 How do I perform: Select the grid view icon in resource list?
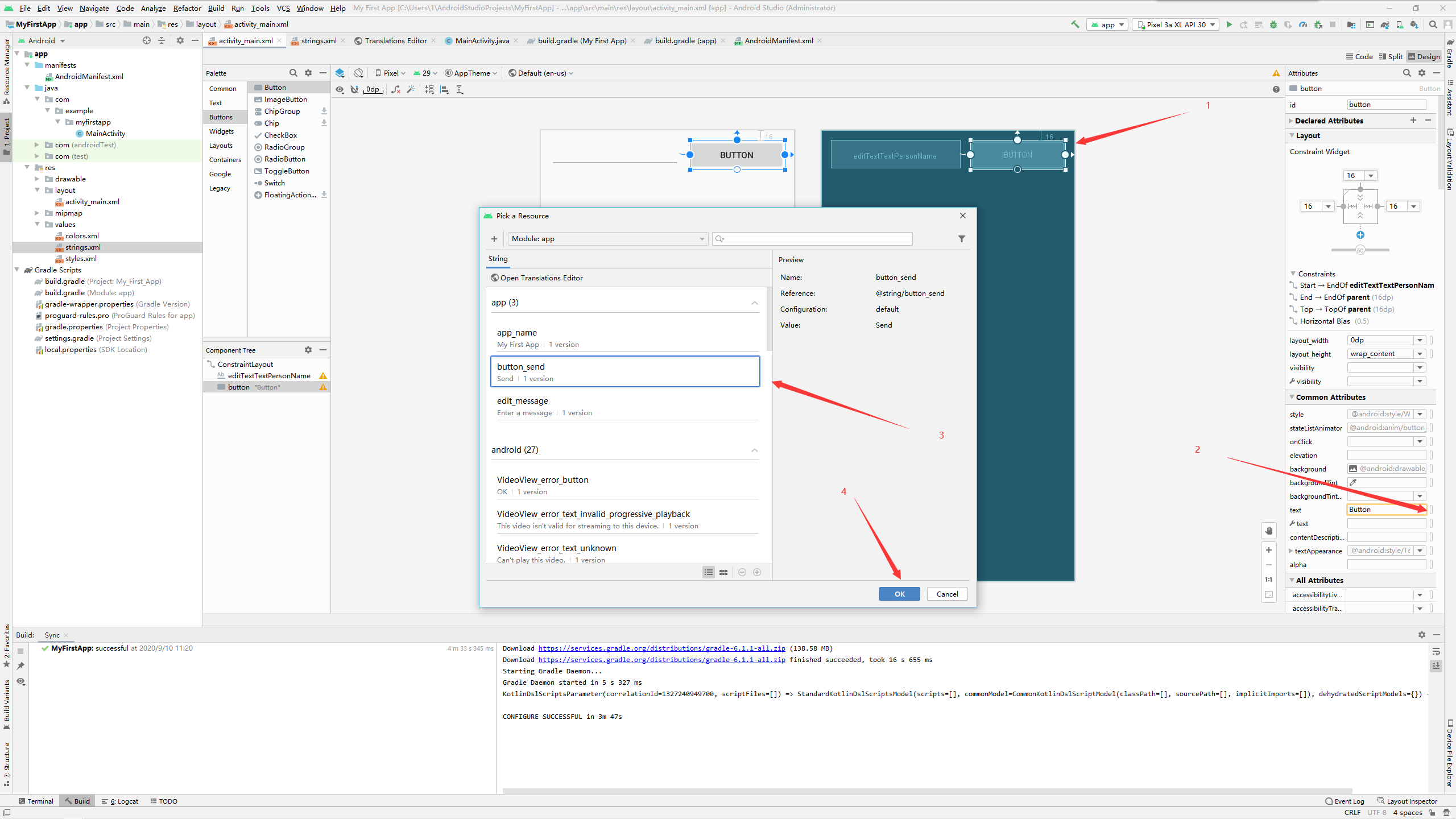(x=723, y=572)
